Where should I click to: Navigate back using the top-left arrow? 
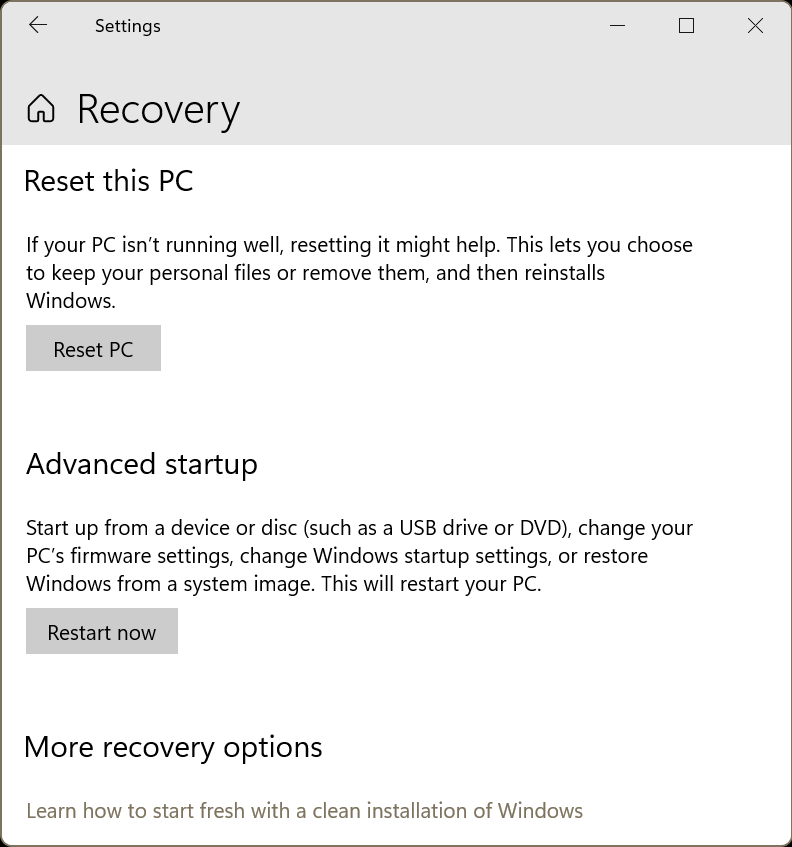[x=38, y=26]
